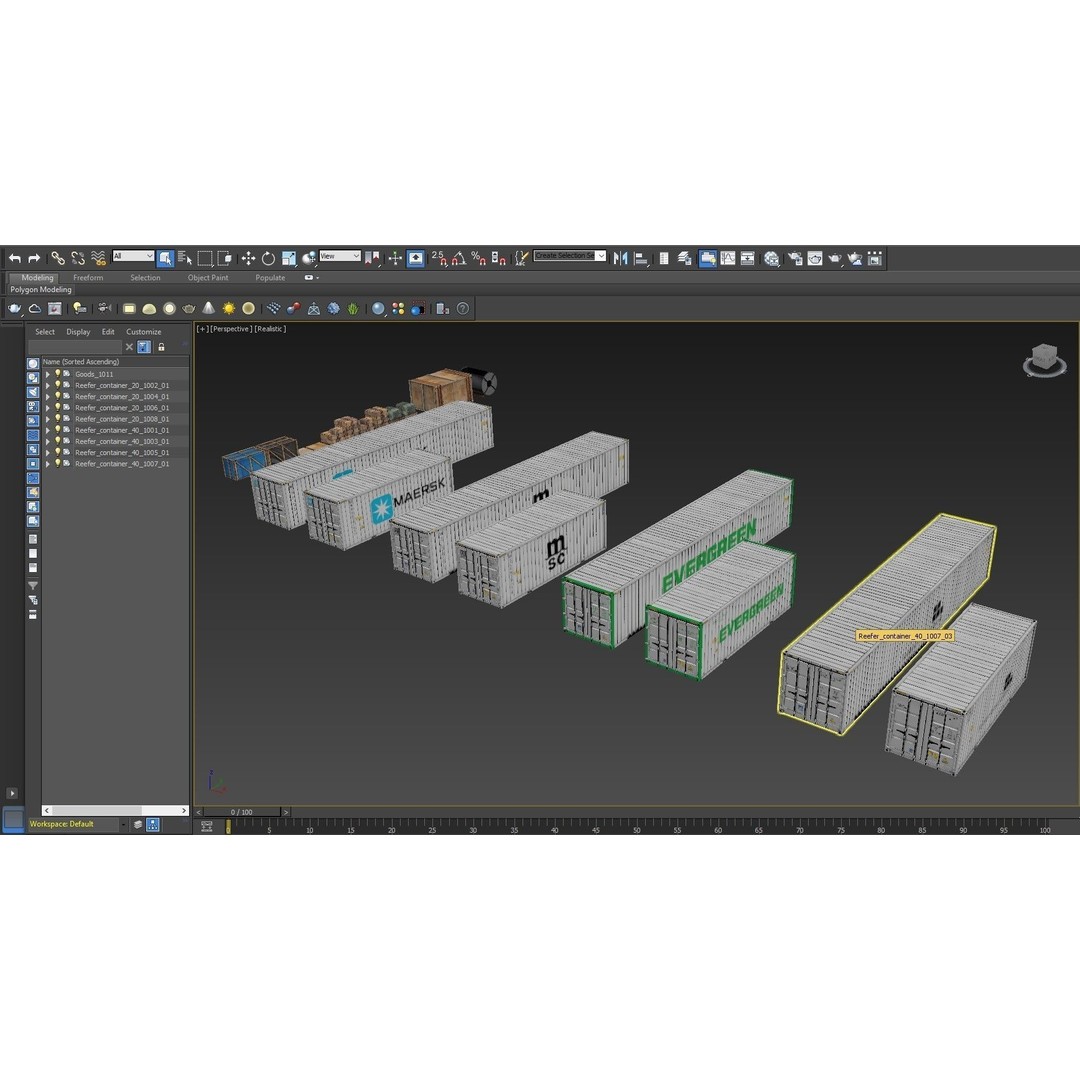
Task: Click cone primitive icon
Action: (209, 309)
